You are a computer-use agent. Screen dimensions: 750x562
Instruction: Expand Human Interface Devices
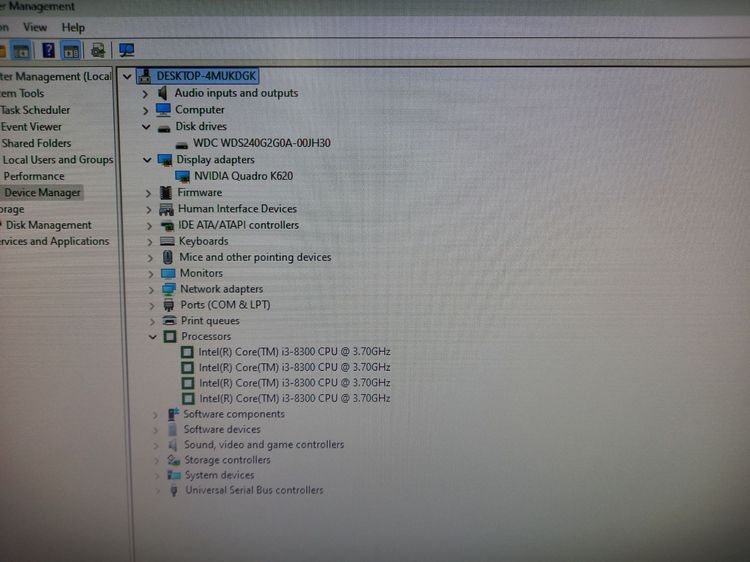(148, 209)
